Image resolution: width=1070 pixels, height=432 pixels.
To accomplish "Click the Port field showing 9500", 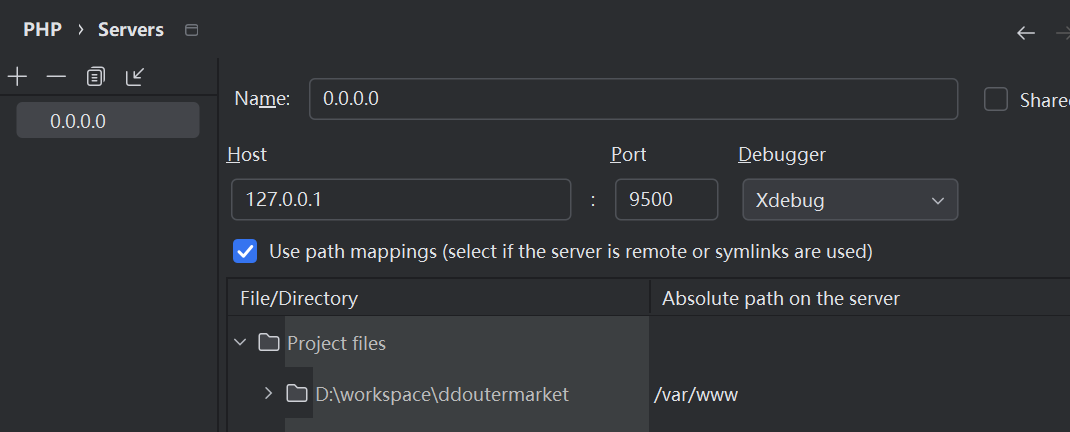I will coord(666,199).
